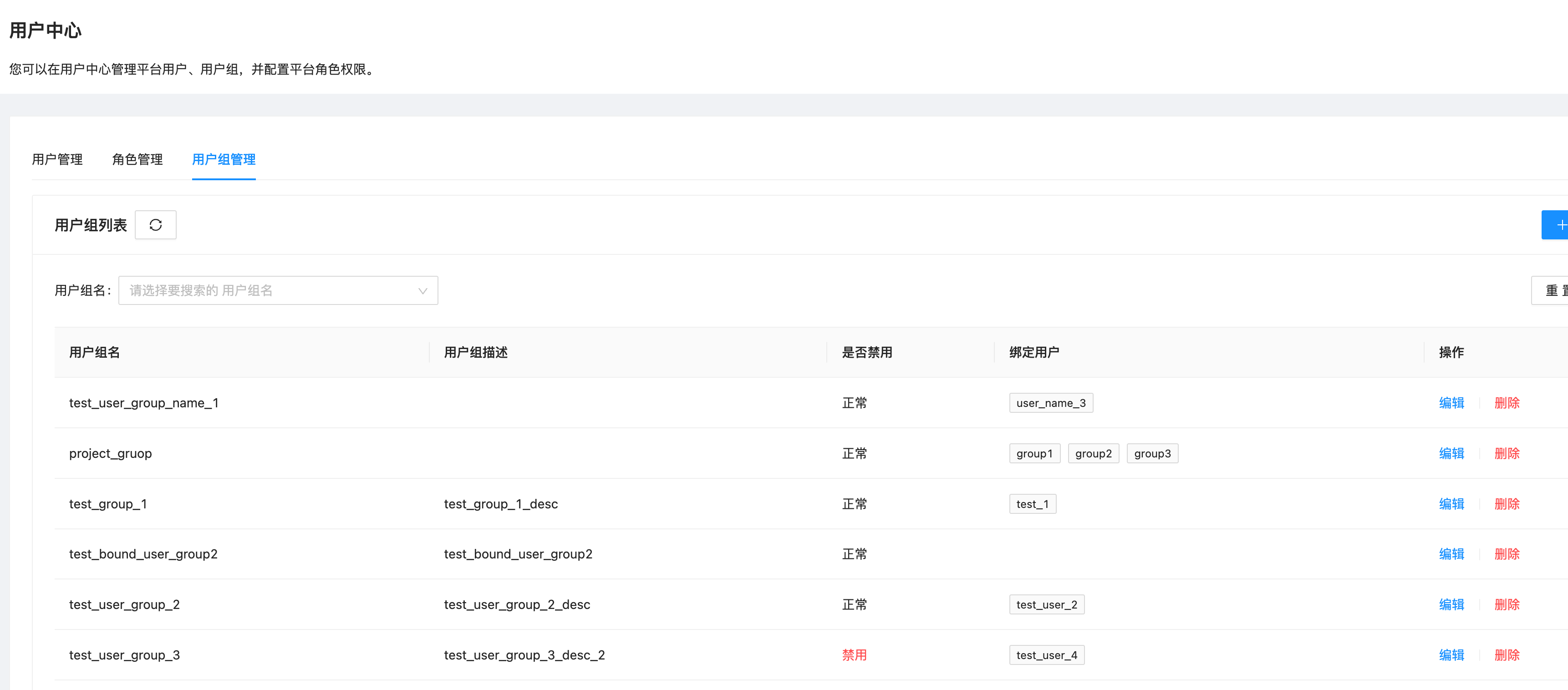Screen dimensions: 1568x690
Task: Click the 禁用 status of test_user_group_3
Action: tap(855, 654)
